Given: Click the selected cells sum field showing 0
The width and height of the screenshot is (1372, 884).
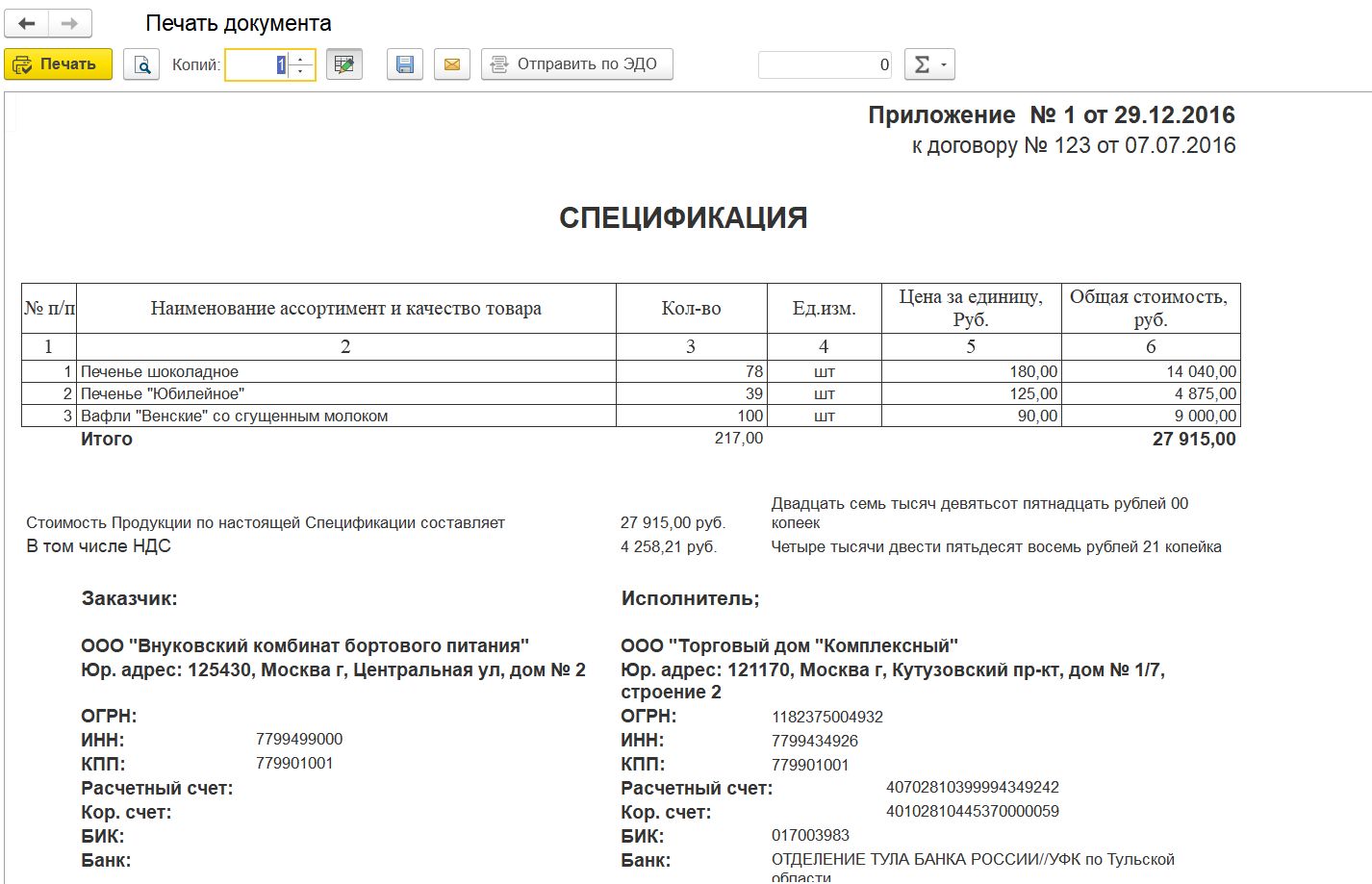Looking at the screenshot, I should [x=826, y=64].
